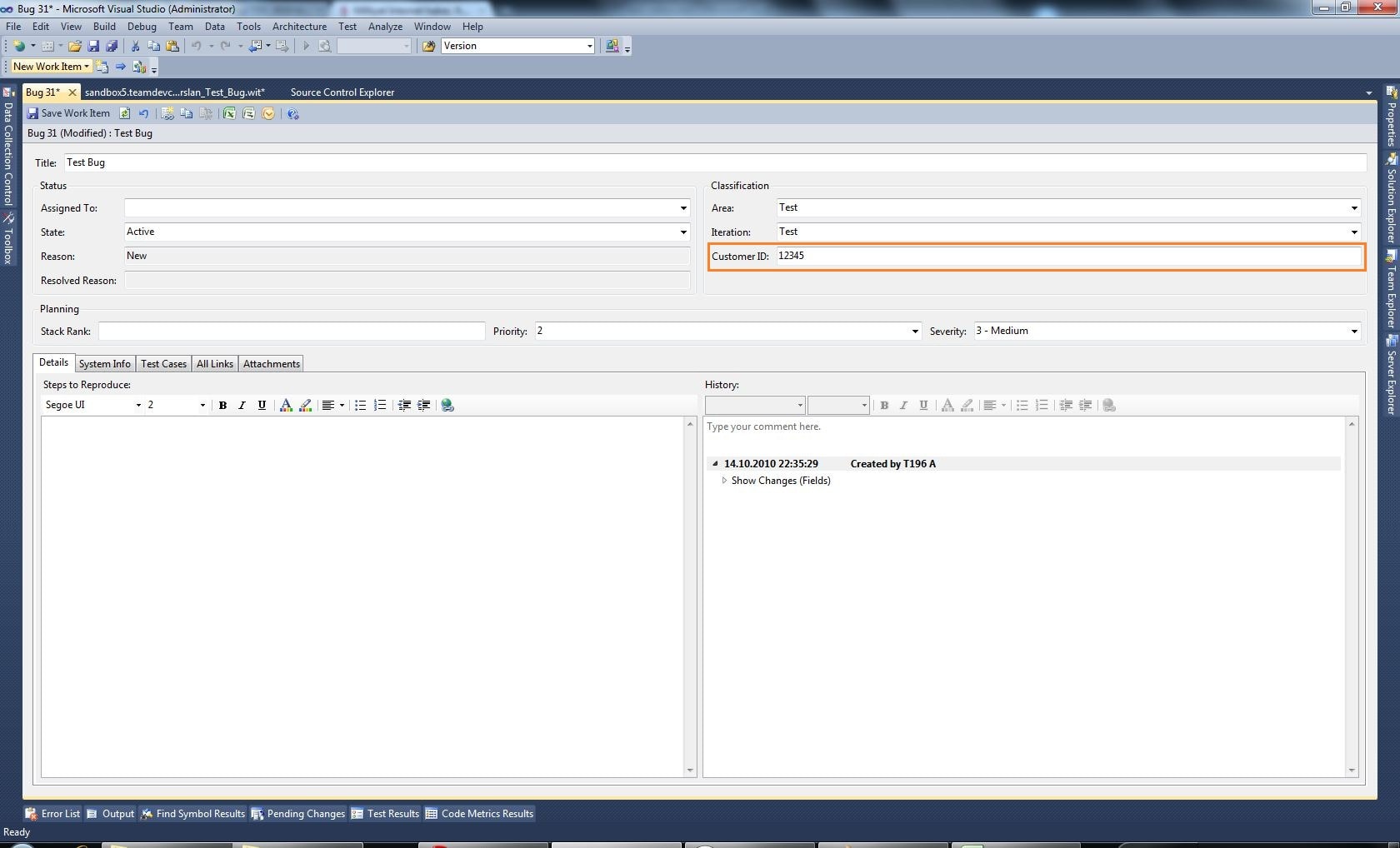Image resolution: width=1400 pixels, height=848 pixels.
Task: Toggle bold formatting in Steps to Reproduce
Action: pyautogui.click(x=222, y=406)
